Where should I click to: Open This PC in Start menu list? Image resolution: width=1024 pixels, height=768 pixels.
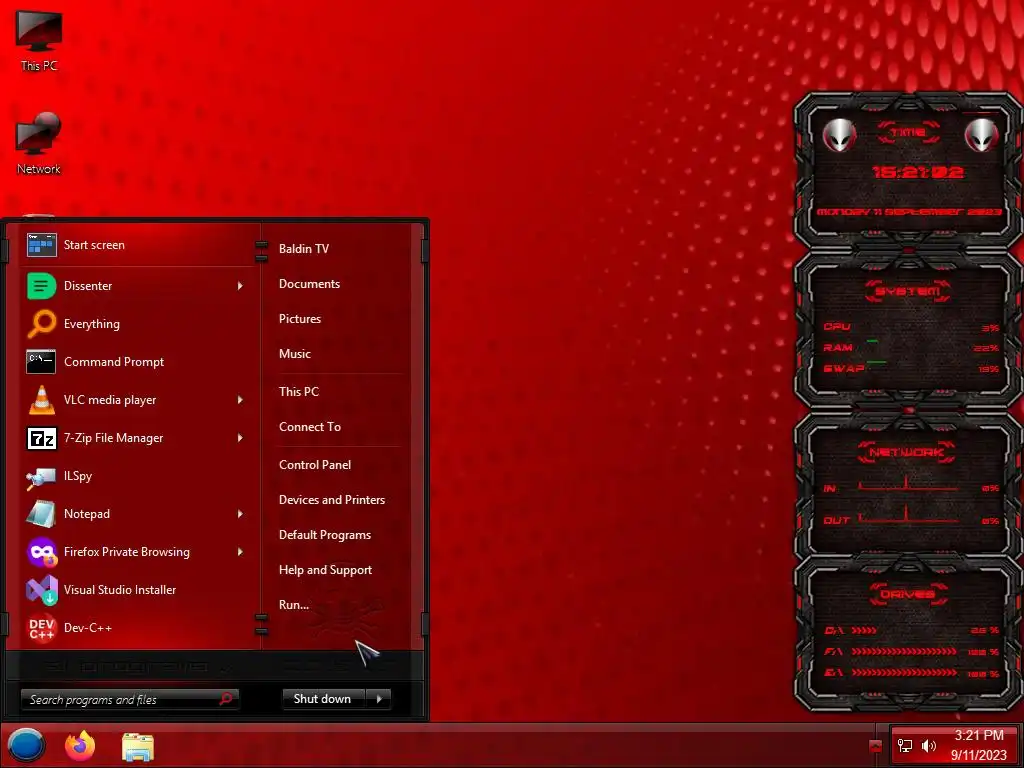pos(298,392)
